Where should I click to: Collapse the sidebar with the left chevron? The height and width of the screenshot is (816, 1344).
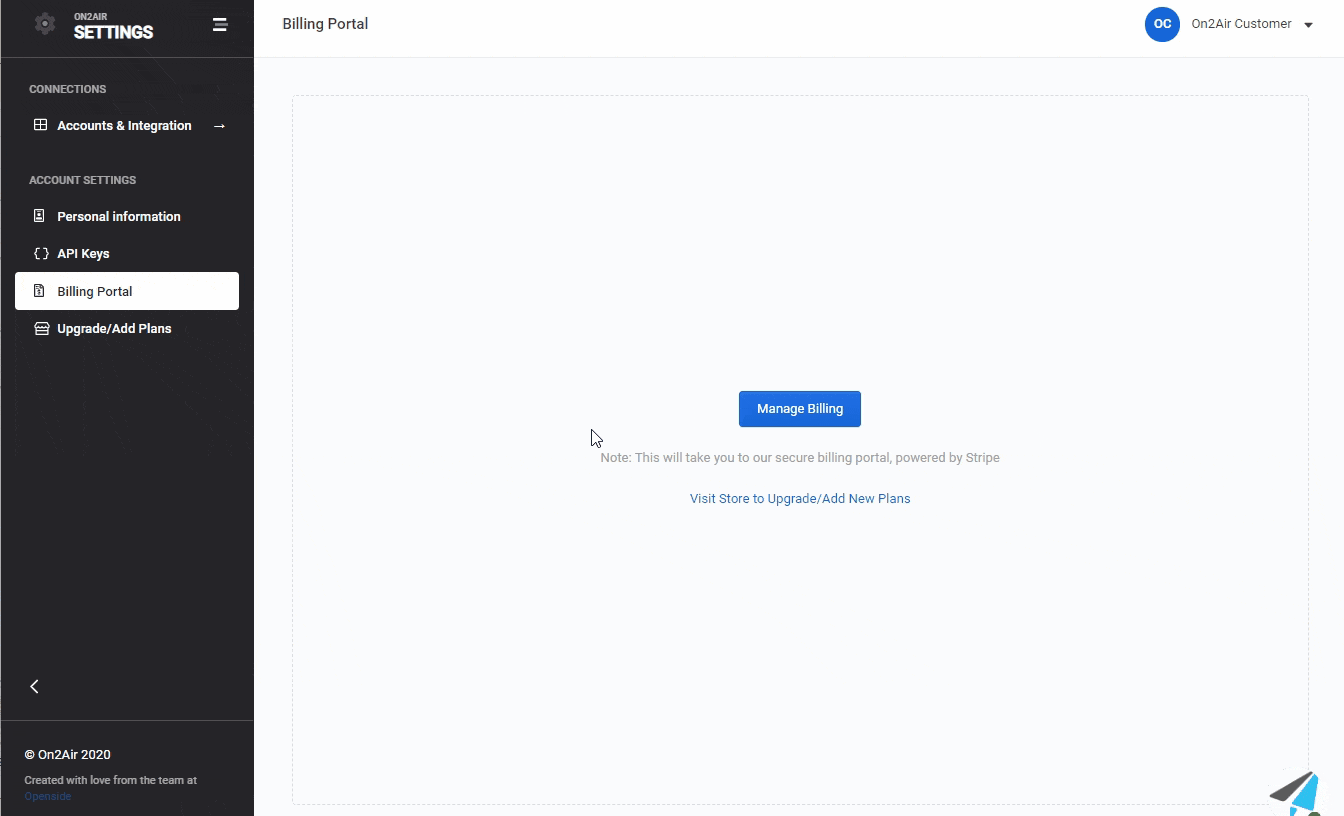pyautogui.click(x=35, y=686)
